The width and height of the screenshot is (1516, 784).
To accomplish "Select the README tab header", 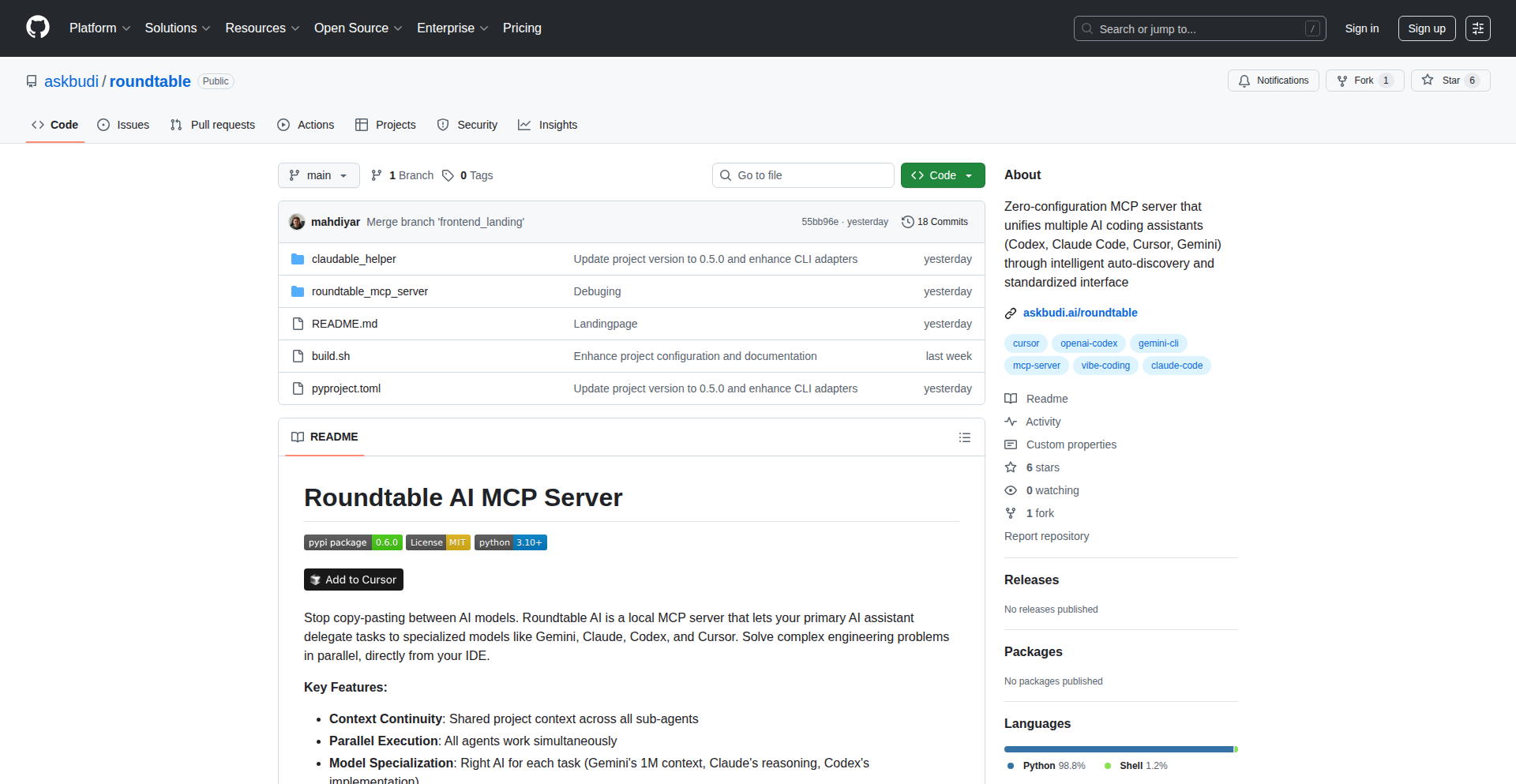I will (325, 437).
